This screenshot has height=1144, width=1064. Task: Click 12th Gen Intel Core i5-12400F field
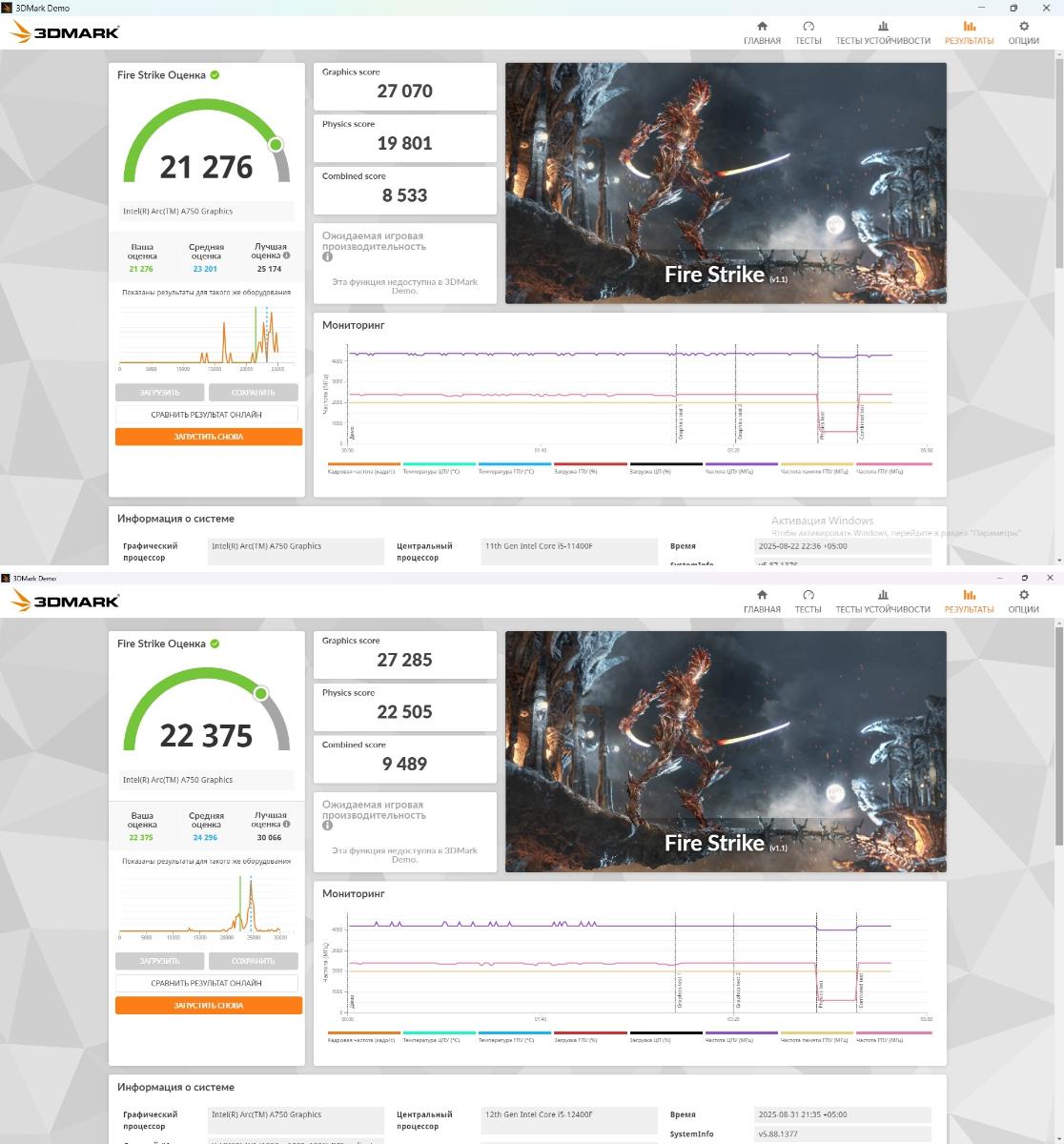[x=569, y=1114]
